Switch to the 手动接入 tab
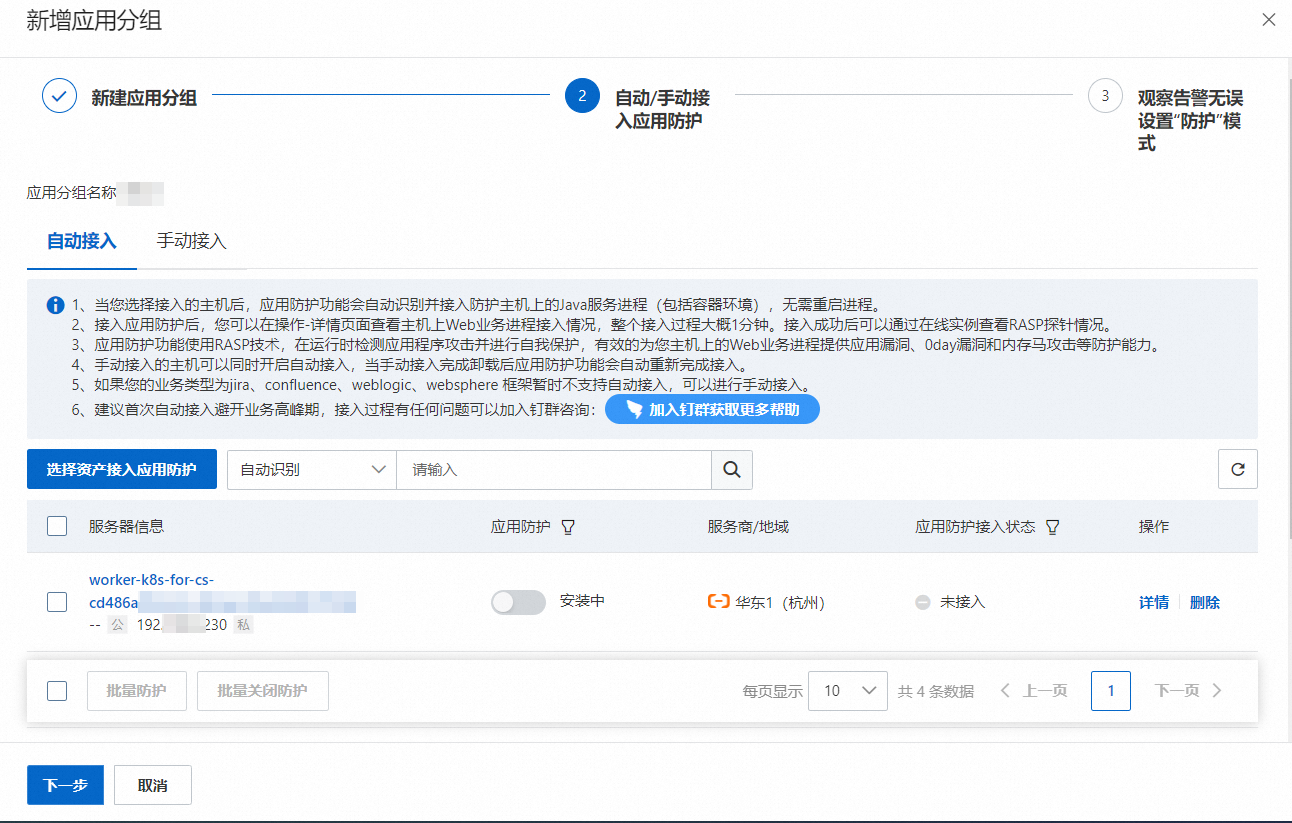The height and width of the screenshot is (823, 1292). 192,241
